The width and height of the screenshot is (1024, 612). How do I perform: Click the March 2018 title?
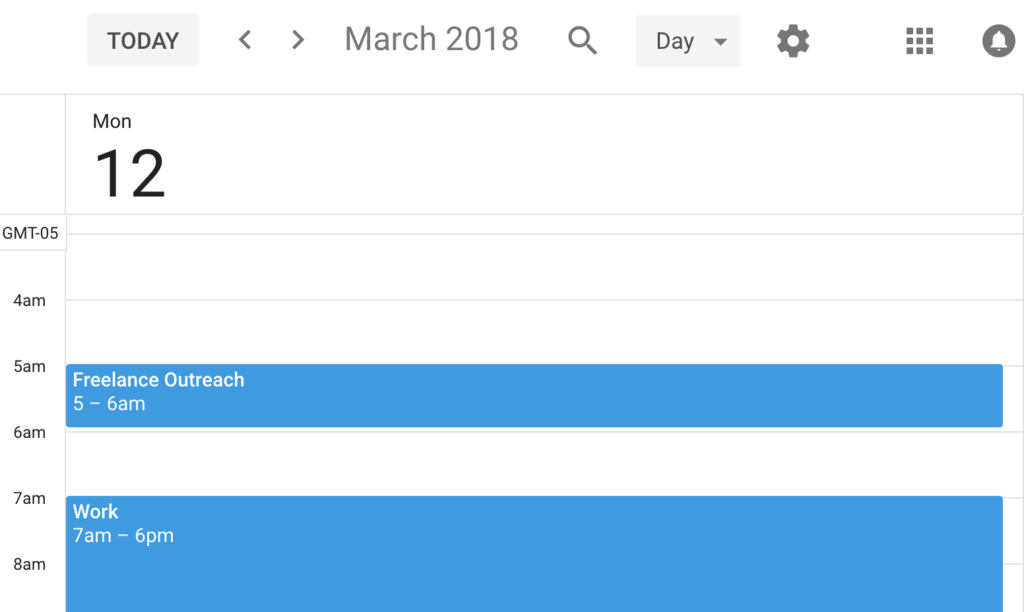[x=431, y=39]
